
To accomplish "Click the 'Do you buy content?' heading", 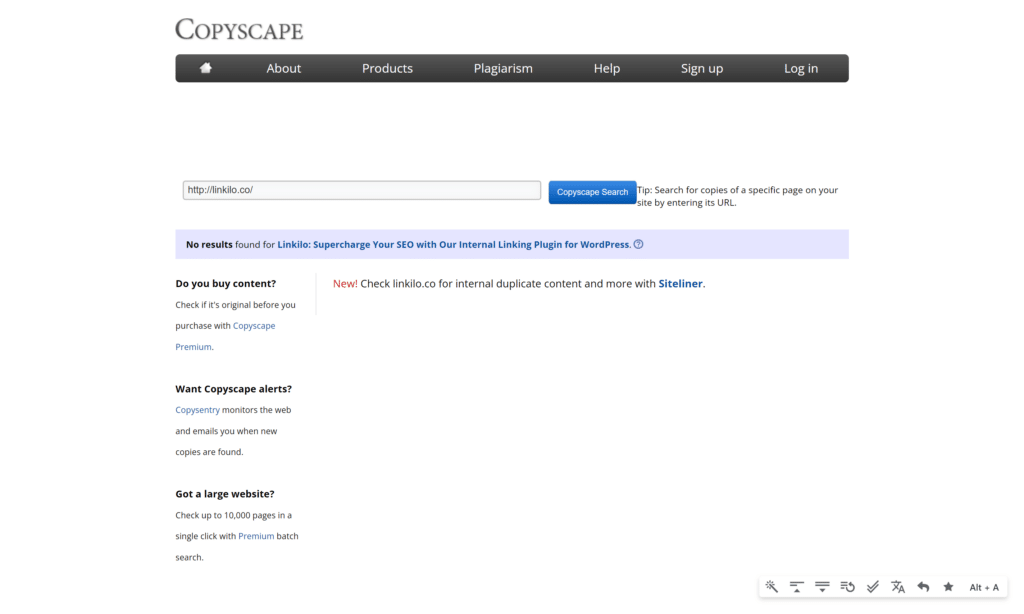I will point(225,283).
